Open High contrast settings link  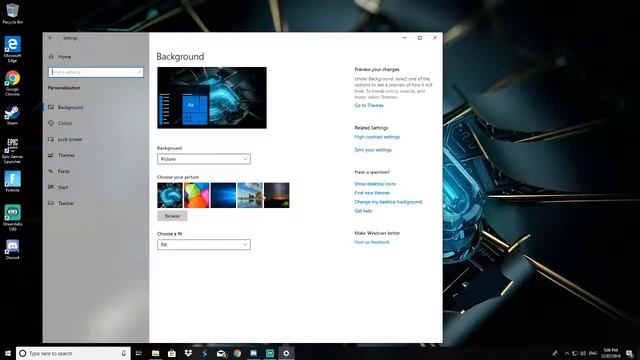(x=377, y=137)
